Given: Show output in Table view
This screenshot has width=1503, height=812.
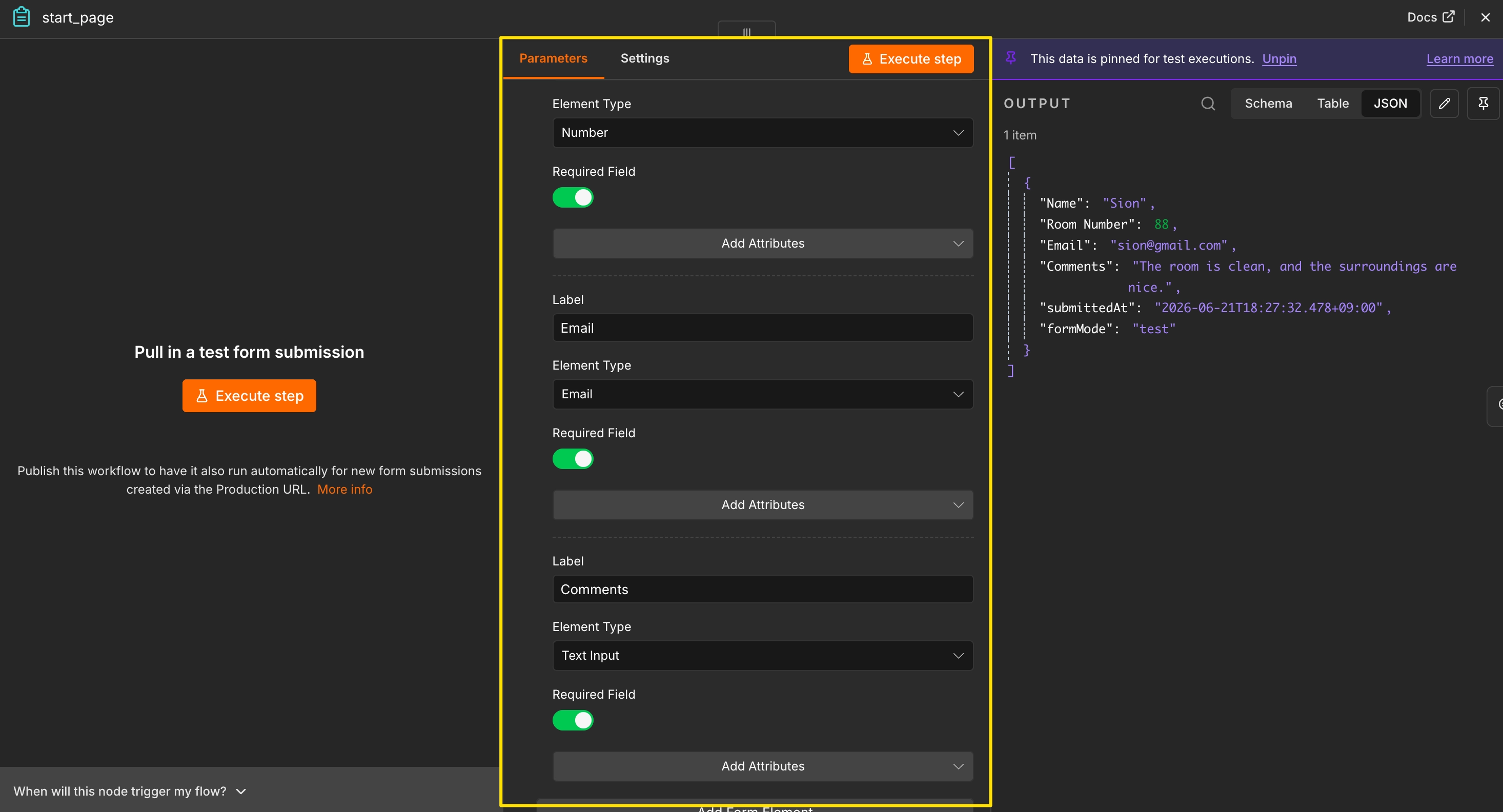Looking at the screenshot, I should (x=1333, y=103).
